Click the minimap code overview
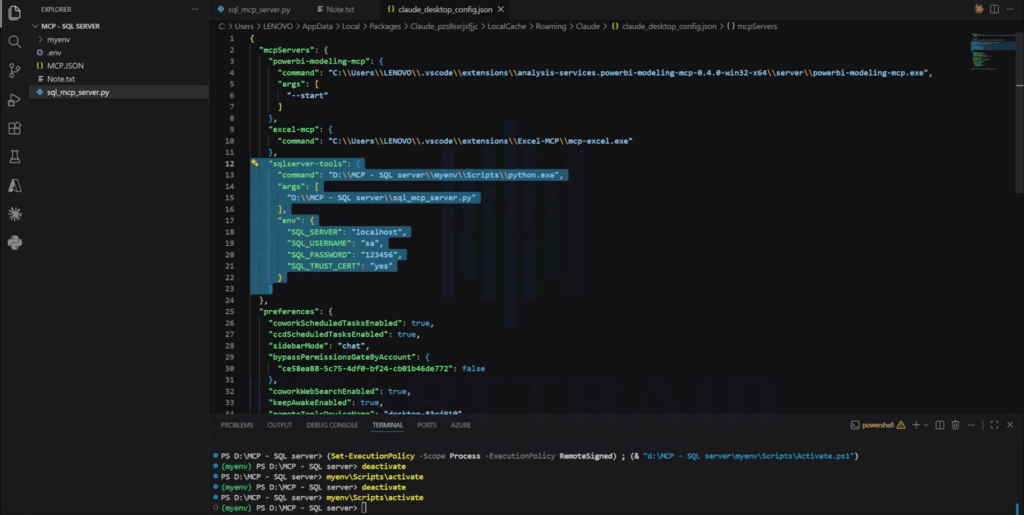Image resolution: width=1024 pixels, height=515 pixels. [x=991, y=52]
